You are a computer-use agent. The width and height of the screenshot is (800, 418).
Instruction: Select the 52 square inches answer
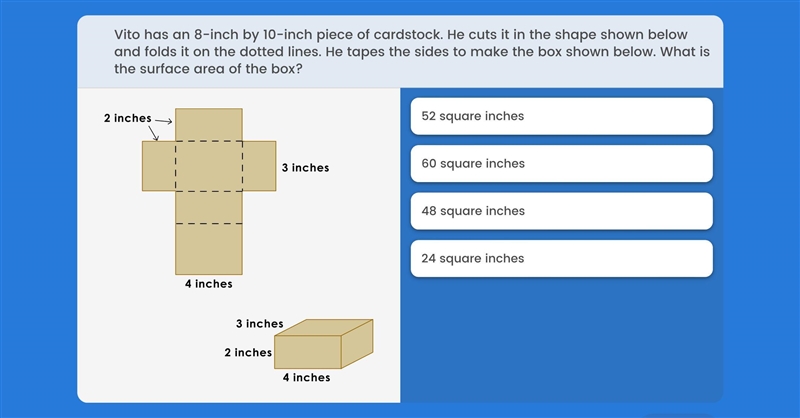click(x=561, y=116)
